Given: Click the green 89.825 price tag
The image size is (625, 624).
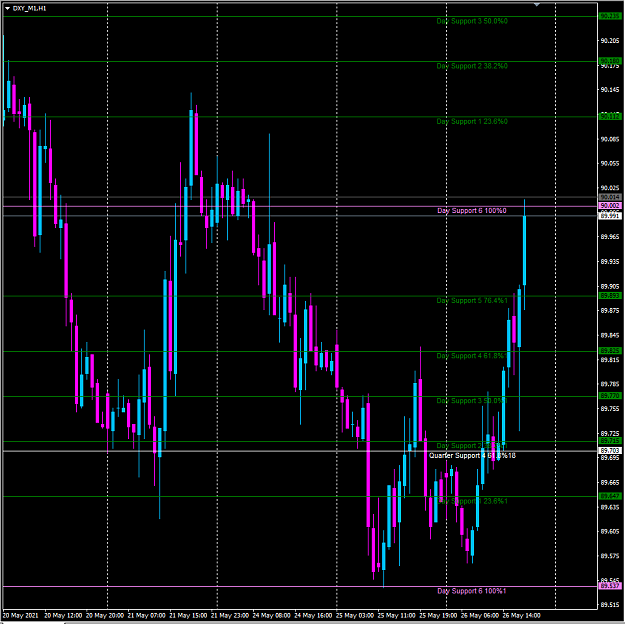Looking at the screenshot, I should (x=610, y=351).
